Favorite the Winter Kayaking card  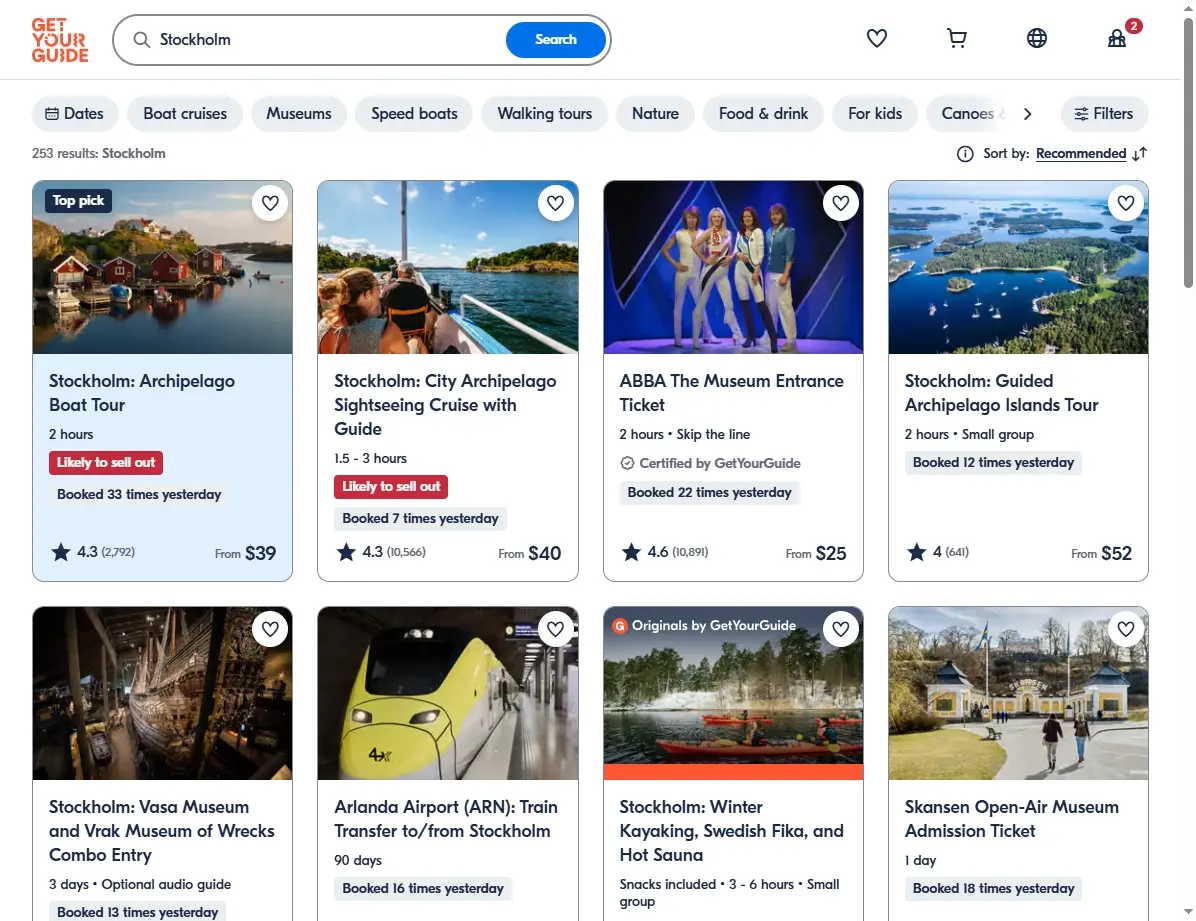pyautogui.click(x=841, y=629)
